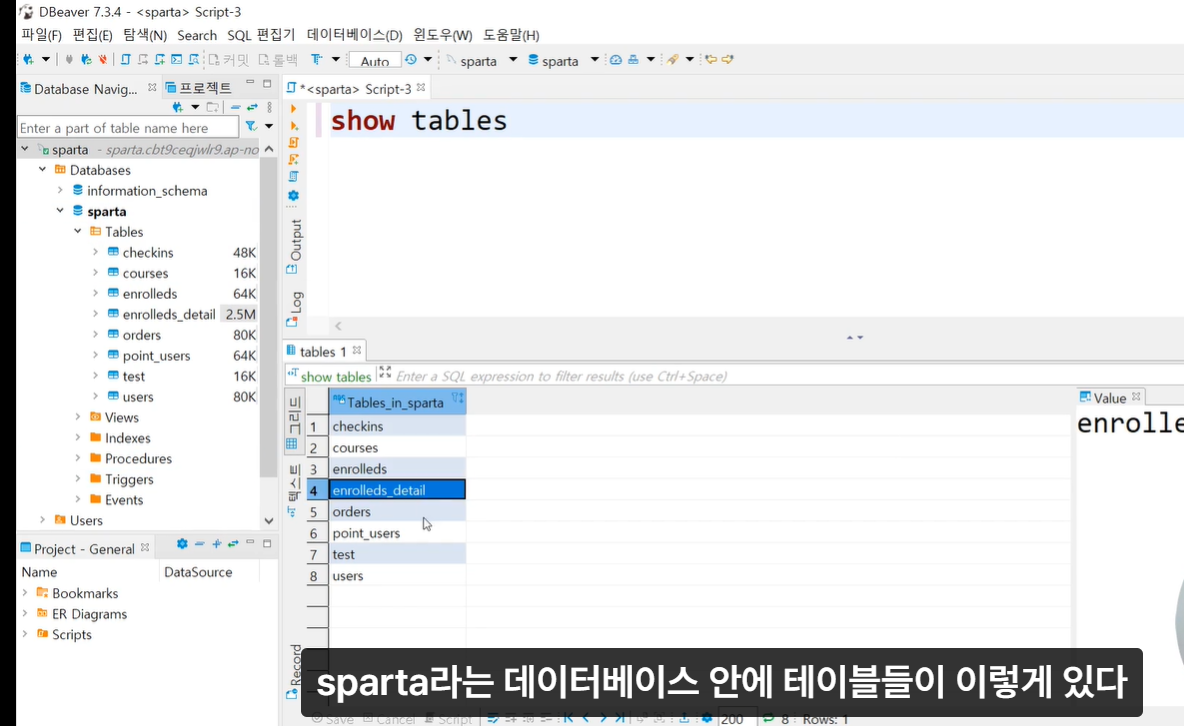This screenshot has height=726, width=1184.
Task: Click Collapse All icon in navigator
Action: pos(236,107)
